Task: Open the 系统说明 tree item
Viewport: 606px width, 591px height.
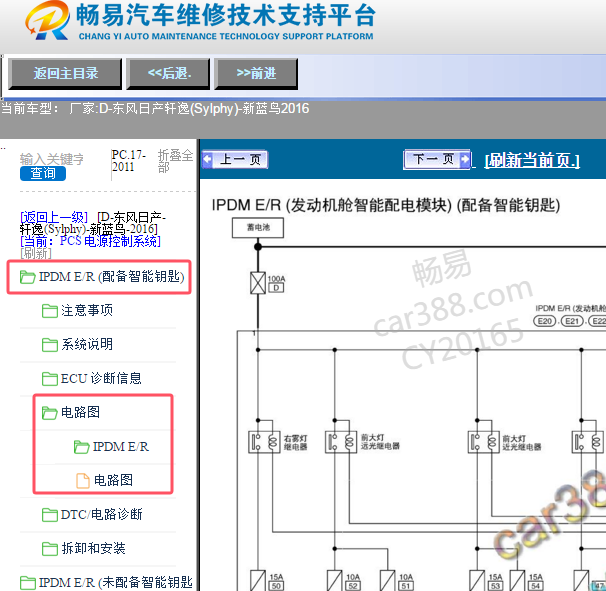Action: tap(87, 344)
